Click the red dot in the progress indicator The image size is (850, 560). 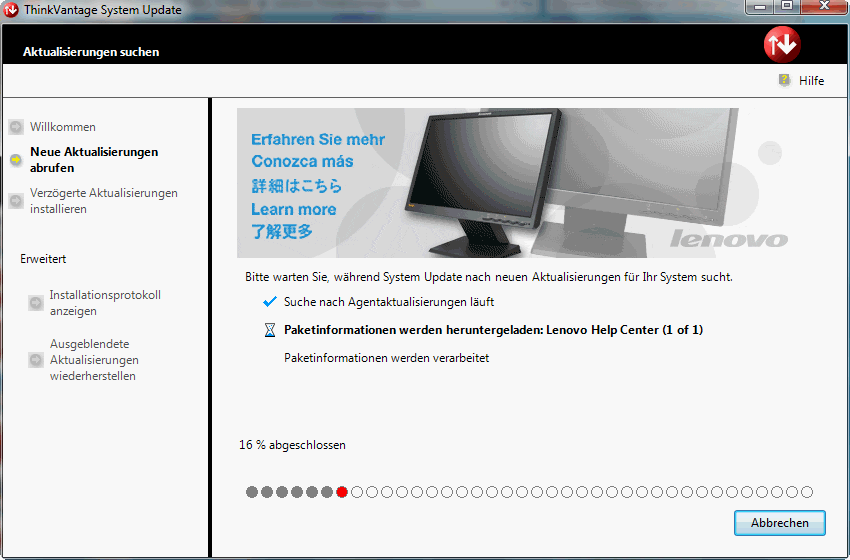[342, 492]
